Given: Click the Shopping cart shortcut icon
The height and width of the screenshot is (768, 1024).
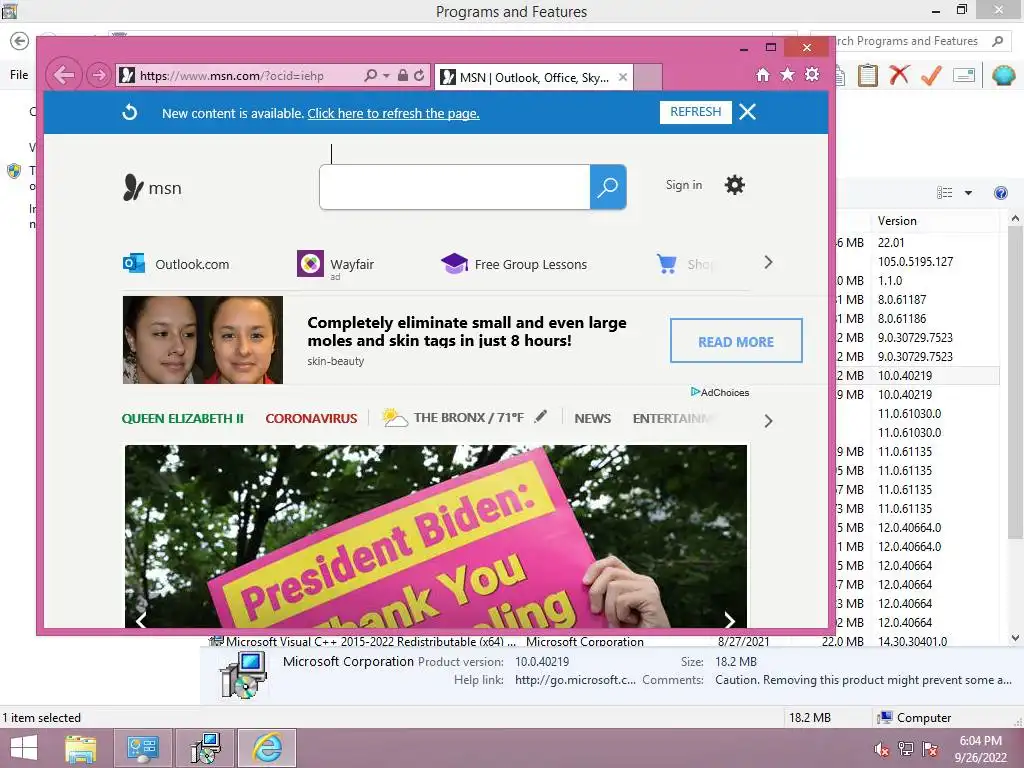Looking at the screenshot, I should tap(667, 263).
